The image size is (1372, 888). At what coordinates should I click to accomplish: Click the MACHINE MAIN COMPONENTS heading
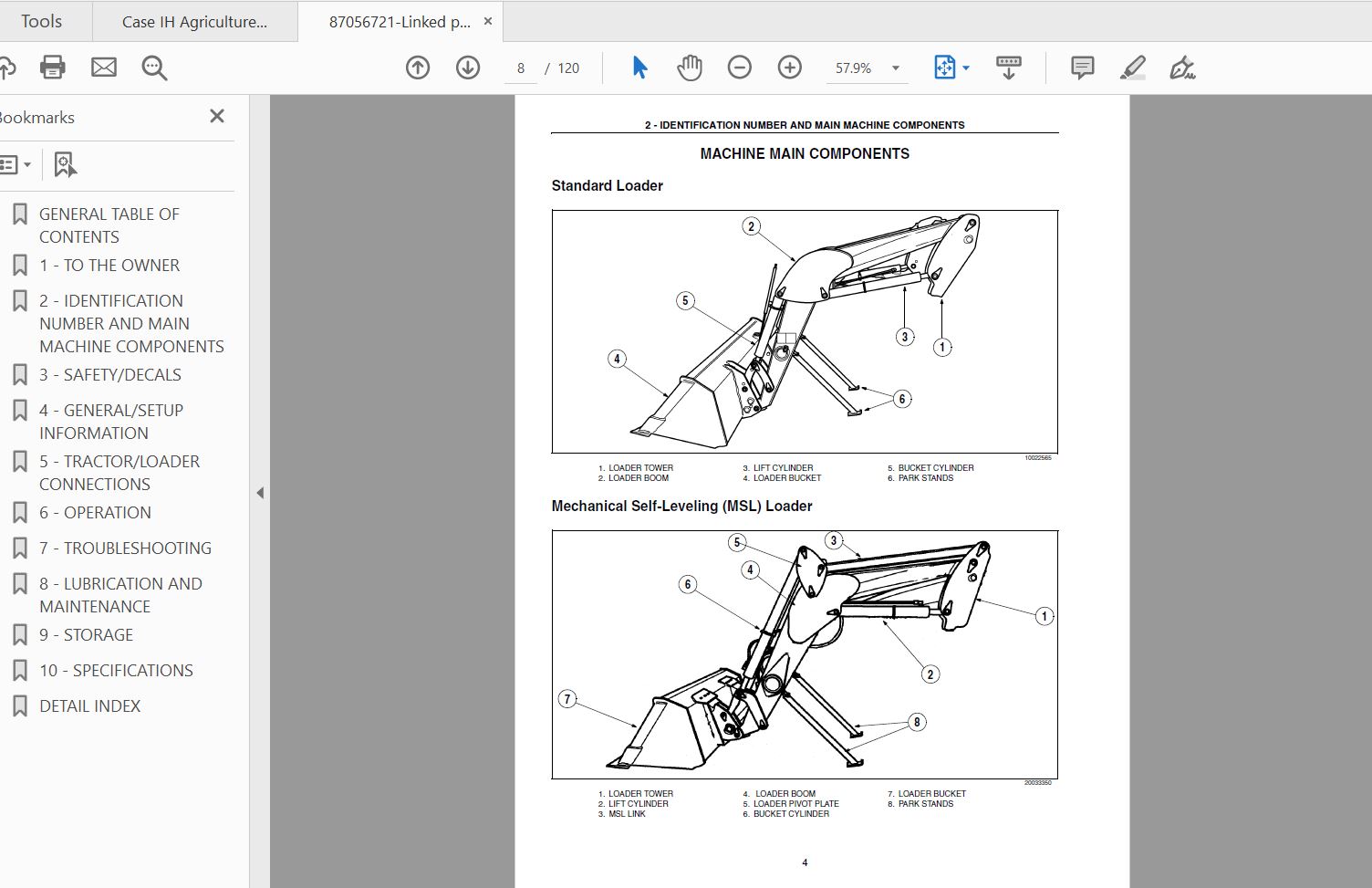805,154
